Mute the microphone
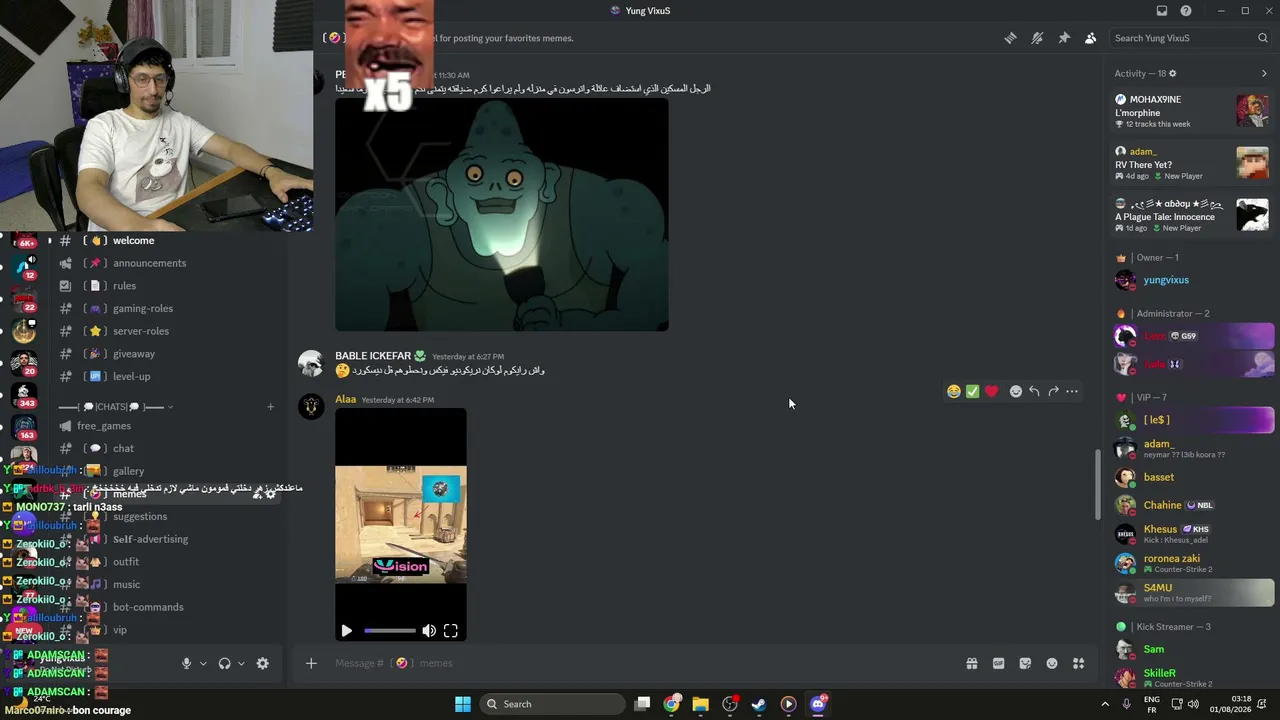The image size is (1280, 720). click(186, 663)
